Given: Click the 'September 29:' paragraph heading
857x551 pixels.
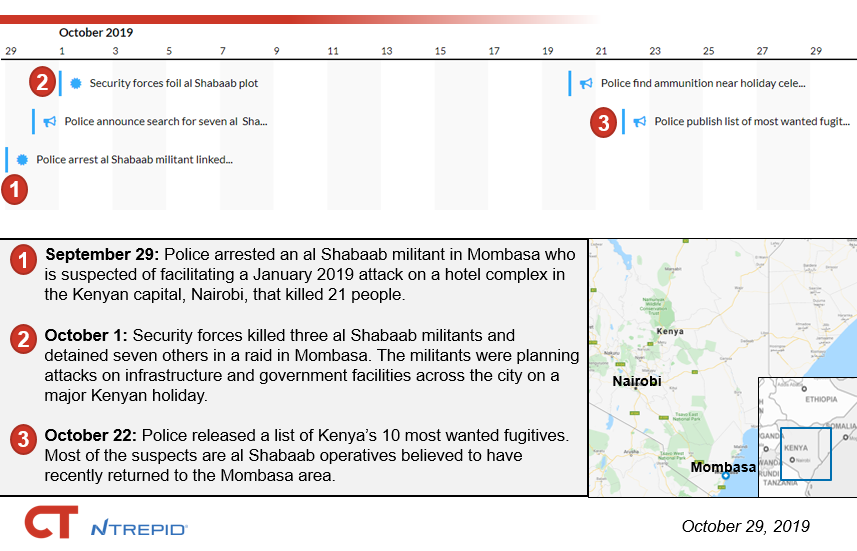Looking at the screenshot, I should (102, 254).
